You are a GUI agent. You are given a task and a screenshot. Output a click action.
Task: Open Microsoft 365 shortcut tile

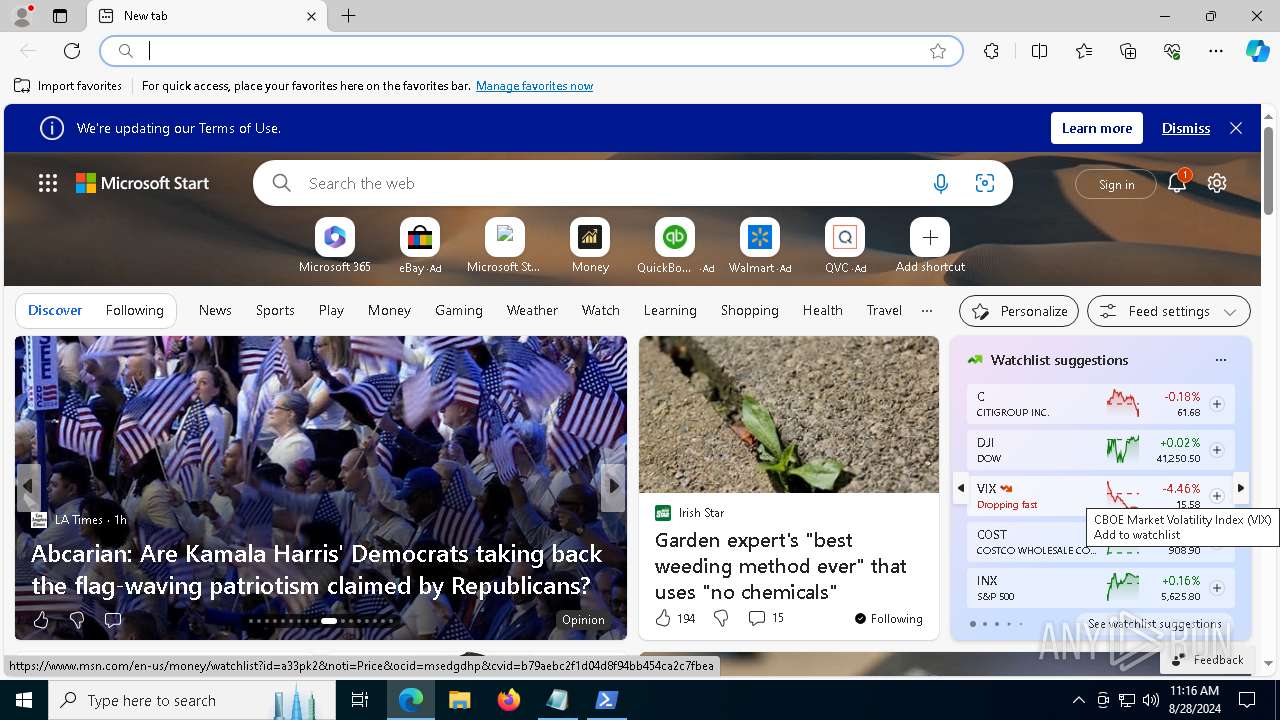[x=335, y=246]
